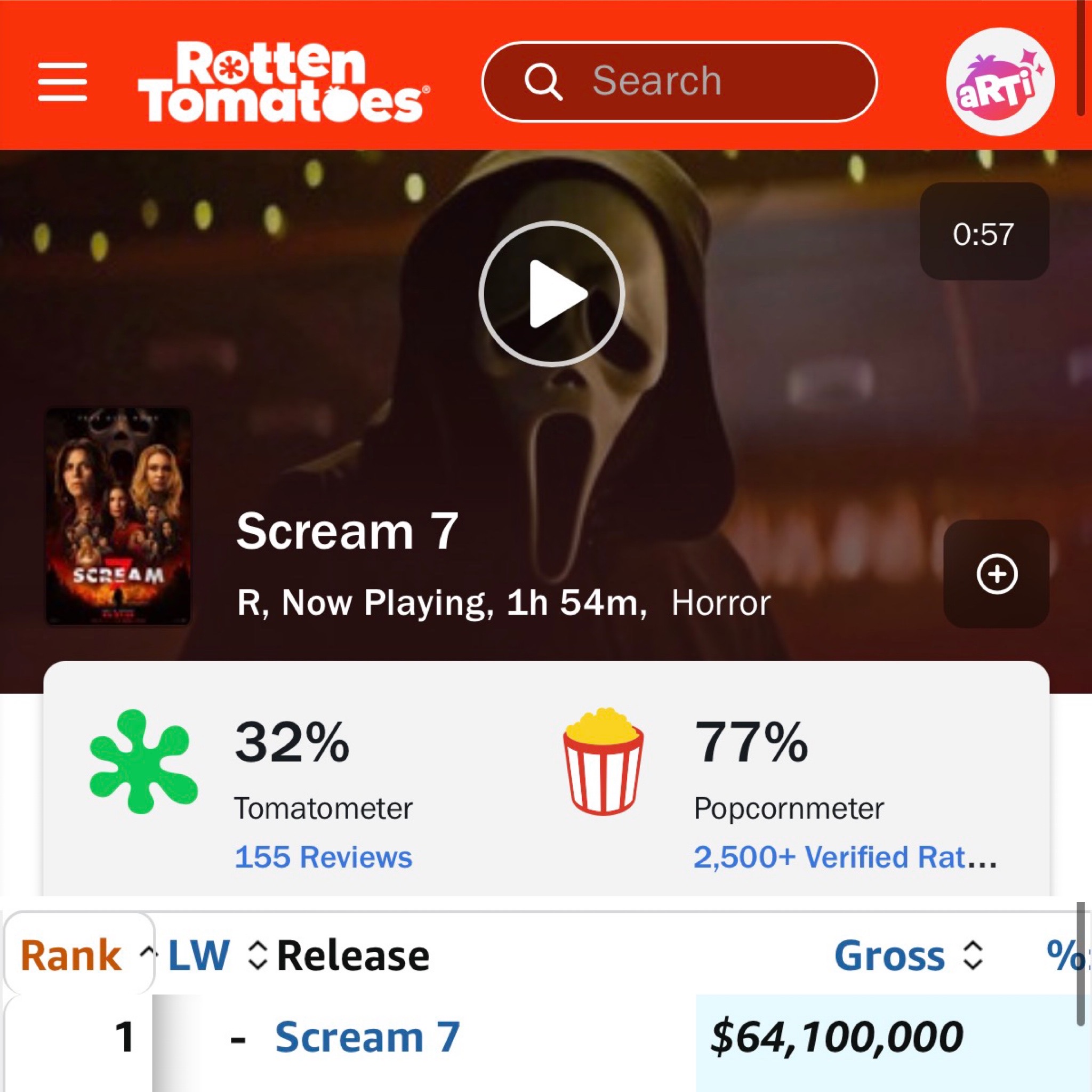Viewport: 1092px width, 1092px height.
Task: Sort table by Rank column
Action: tap(79, 955)
